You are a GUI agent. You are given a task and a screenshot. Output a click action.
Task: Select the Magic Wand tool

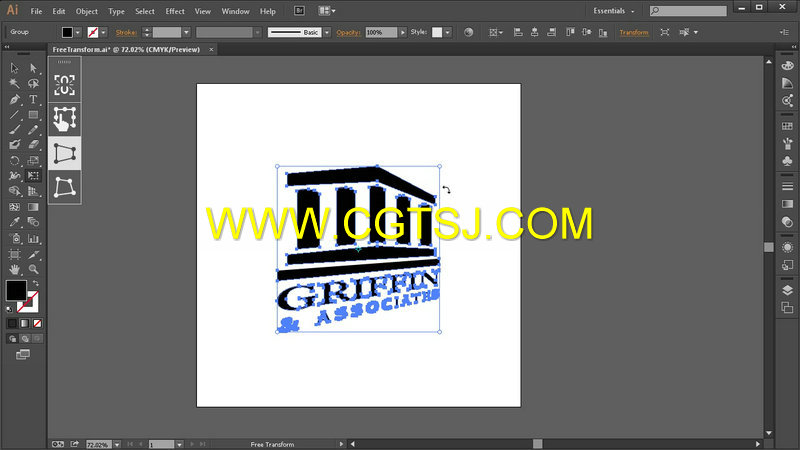coord(14,83)
